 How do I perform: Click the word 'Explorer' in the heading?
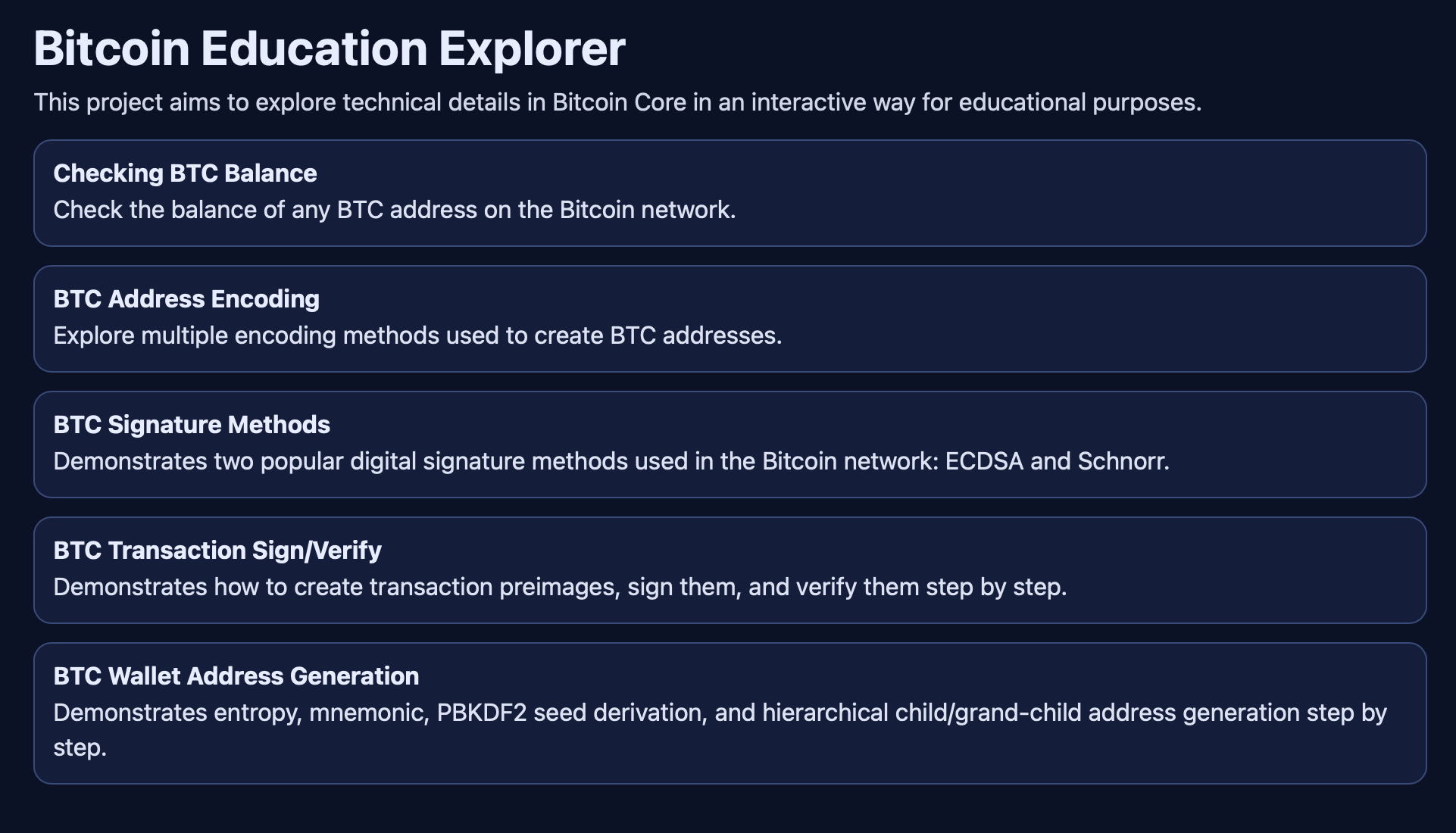532,48
